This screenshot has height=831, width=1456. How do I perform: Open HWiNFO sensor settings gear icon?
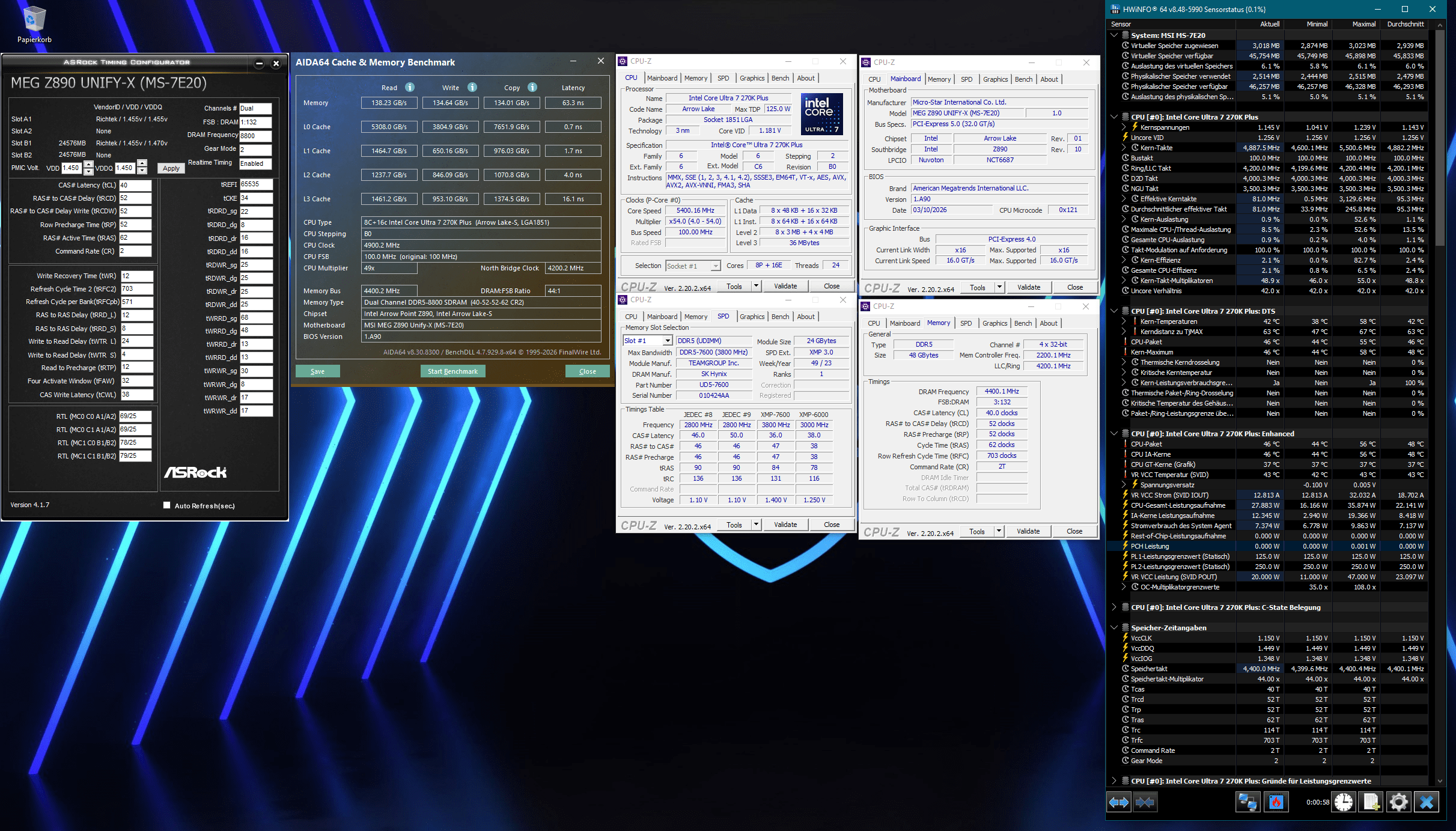click(x=1398, y=802)
